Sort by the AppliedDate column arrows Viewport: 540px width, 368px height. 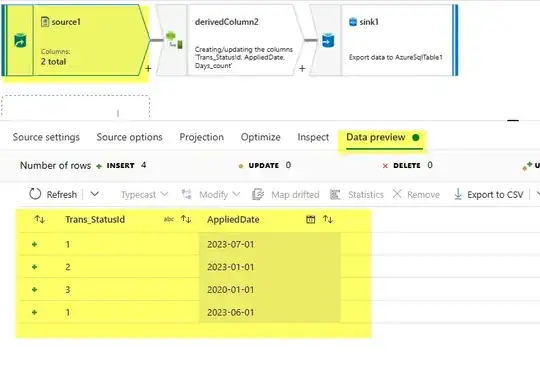coord(328,219)
